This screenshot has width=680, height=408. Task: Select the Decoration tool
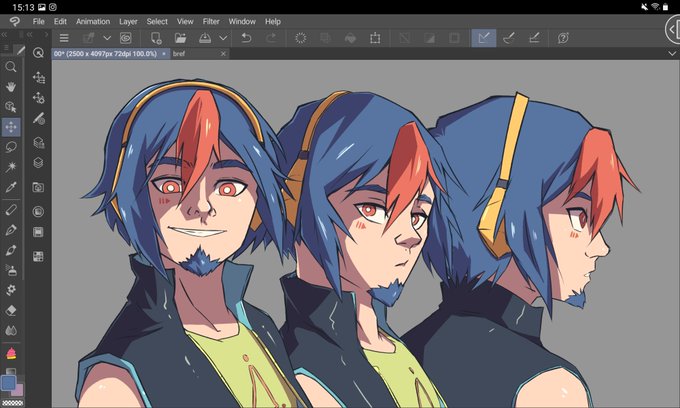pyautogui.click(x=11, y=290)
